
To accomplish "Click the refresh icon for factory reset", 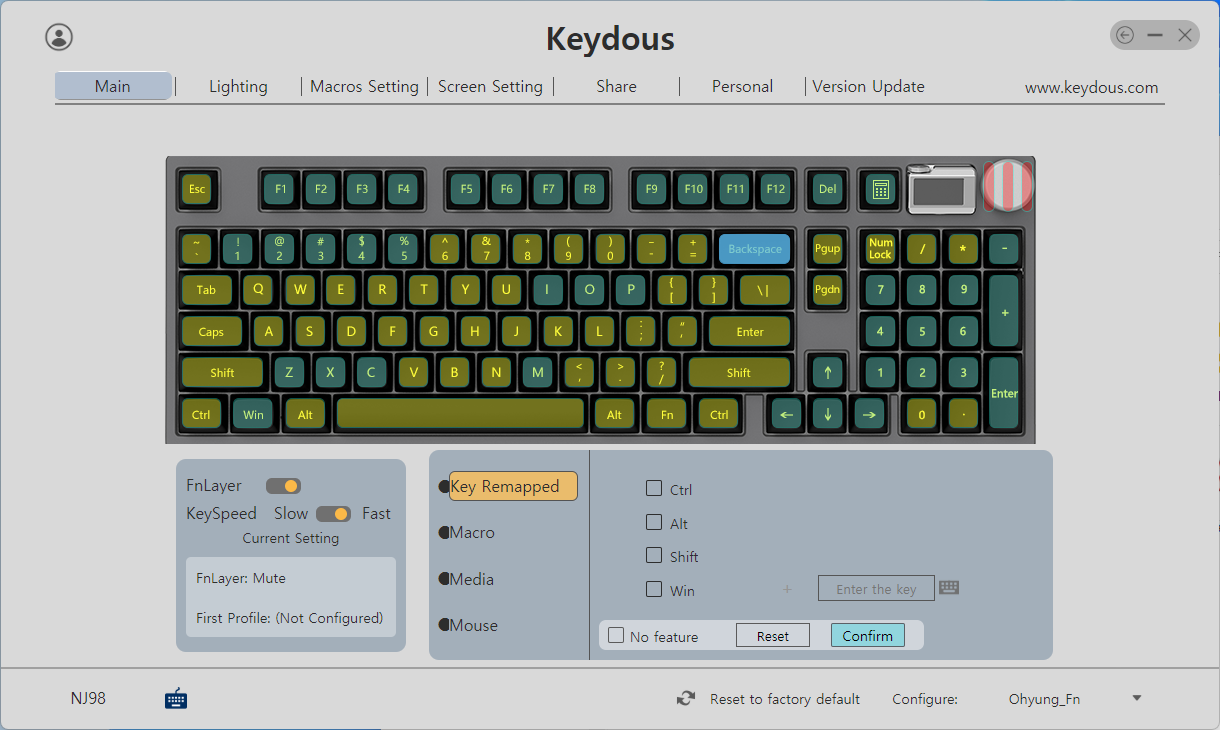I will point(686,699).
